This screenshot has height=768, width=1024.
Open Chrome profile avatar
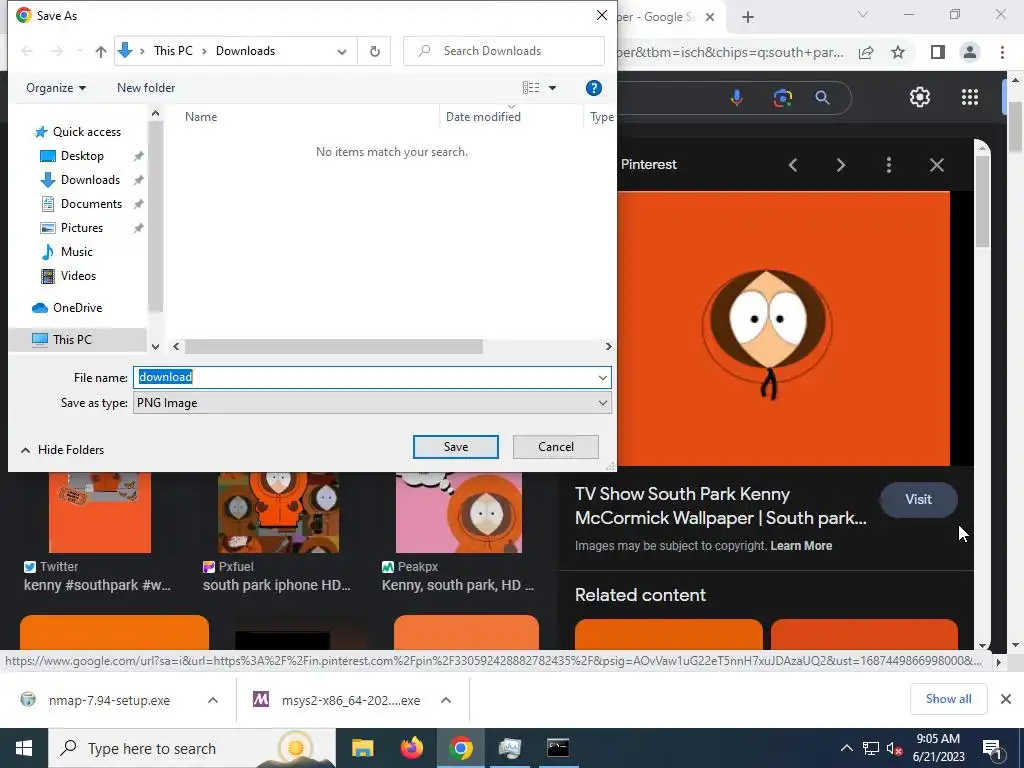click(x=970, y=52)
